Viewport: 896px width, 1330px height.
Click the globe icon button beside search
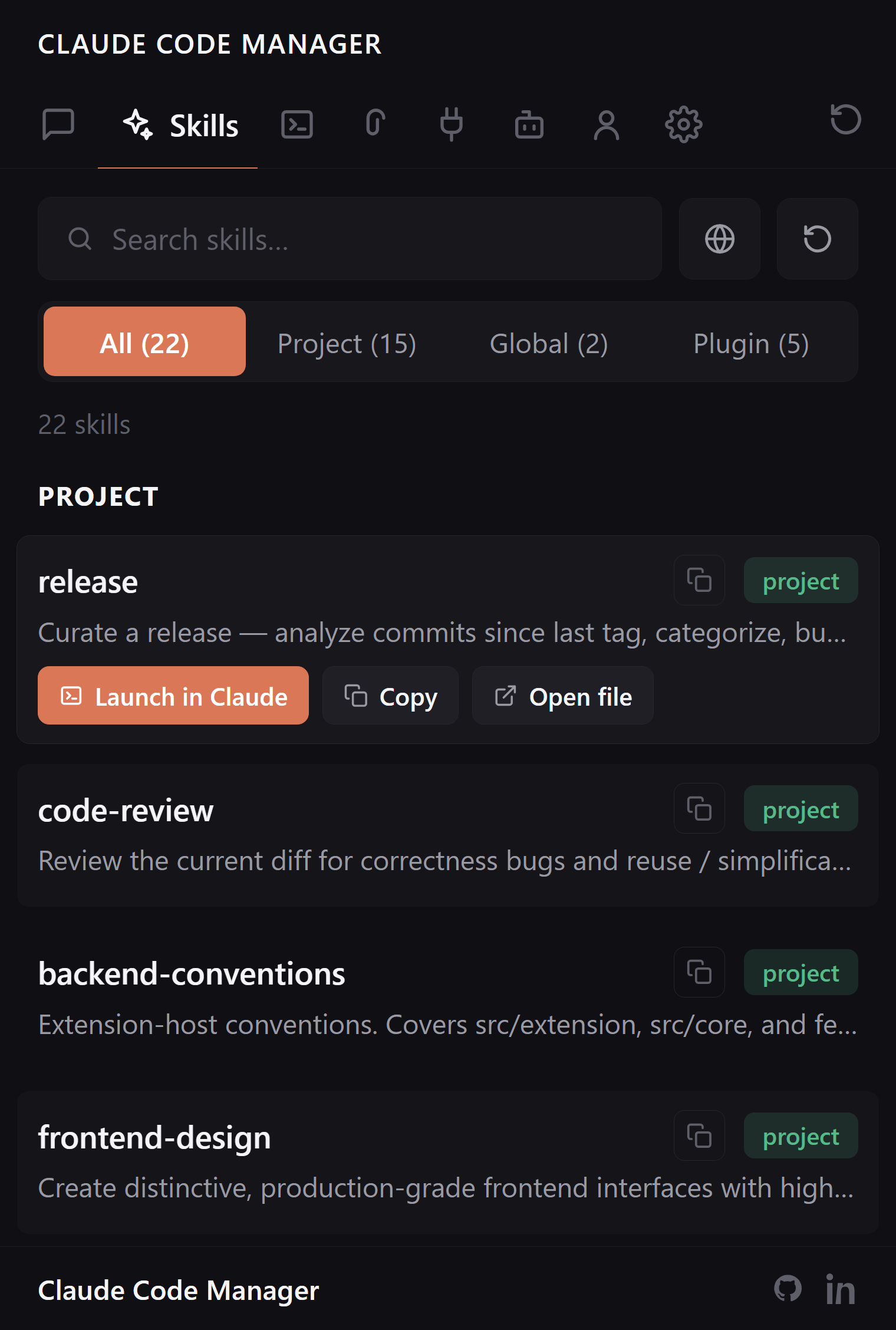[x=720, y=239]
